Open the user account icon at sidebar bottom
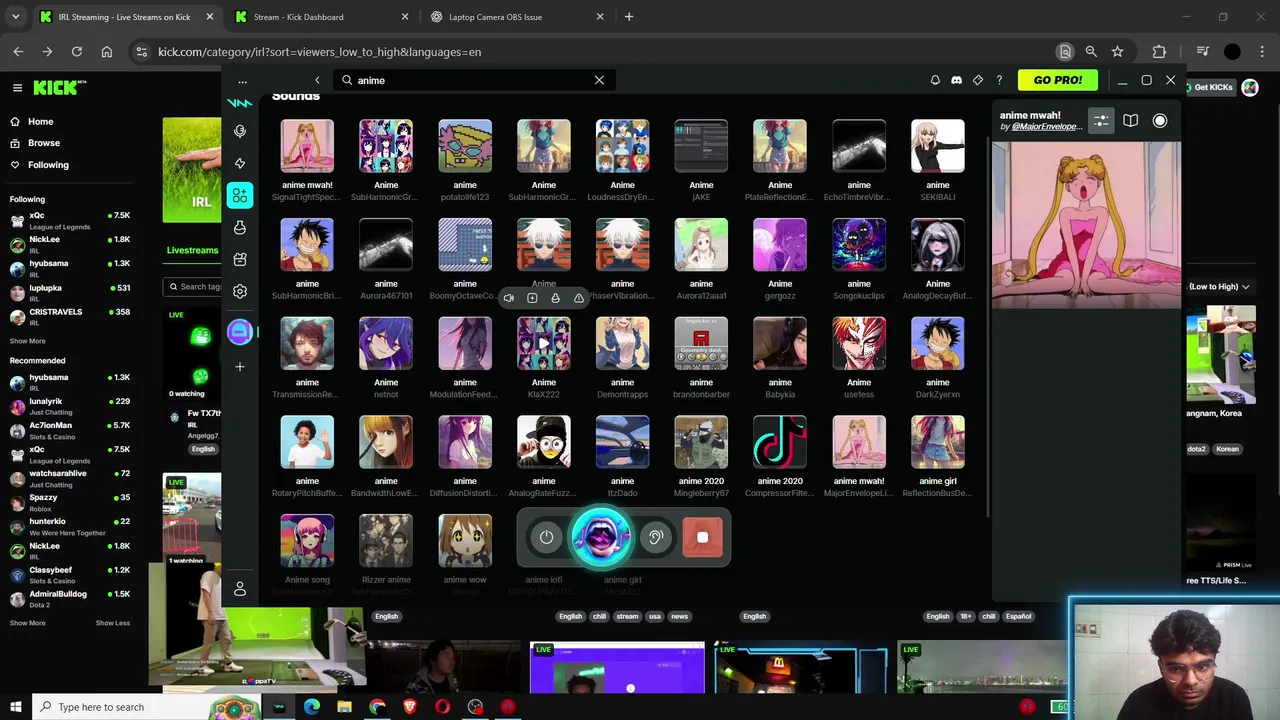The height and width of the screenshot is (720, 1280). coord(240,589)
